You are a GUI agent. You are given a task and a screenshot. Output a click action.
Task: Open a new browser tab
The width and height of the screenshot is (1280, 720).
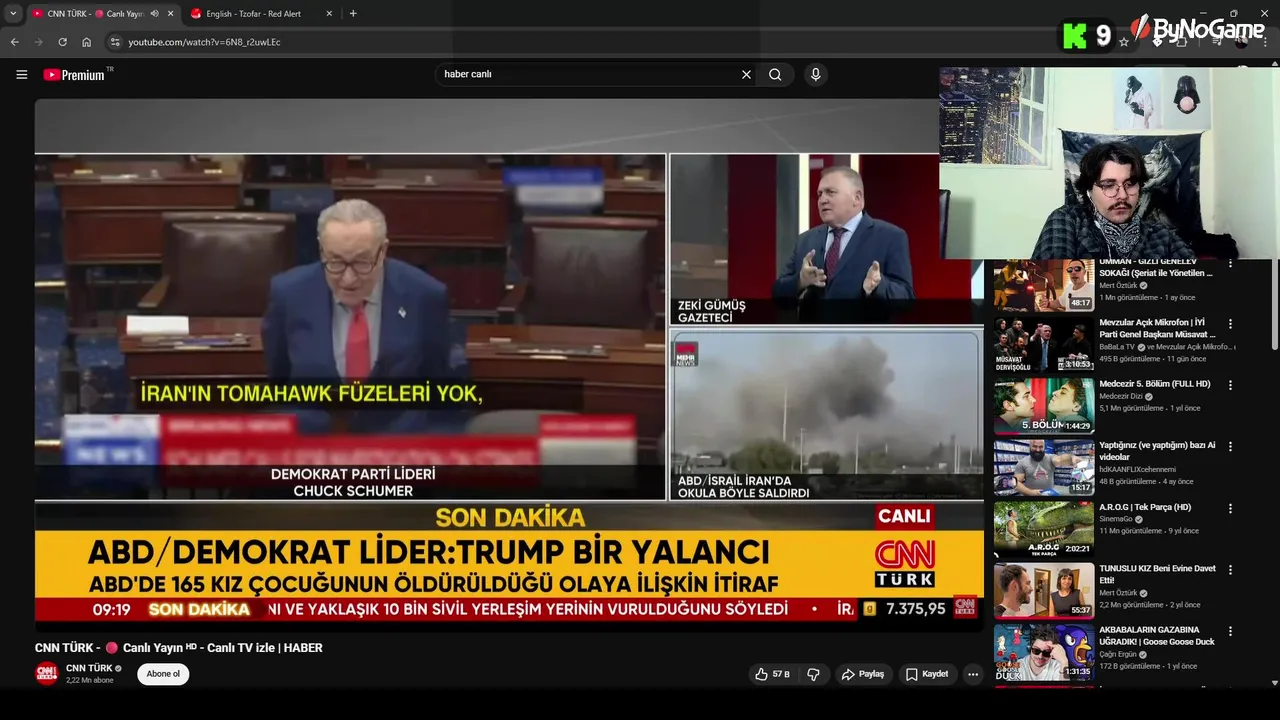pyautogui.click(x=353, y=13)
